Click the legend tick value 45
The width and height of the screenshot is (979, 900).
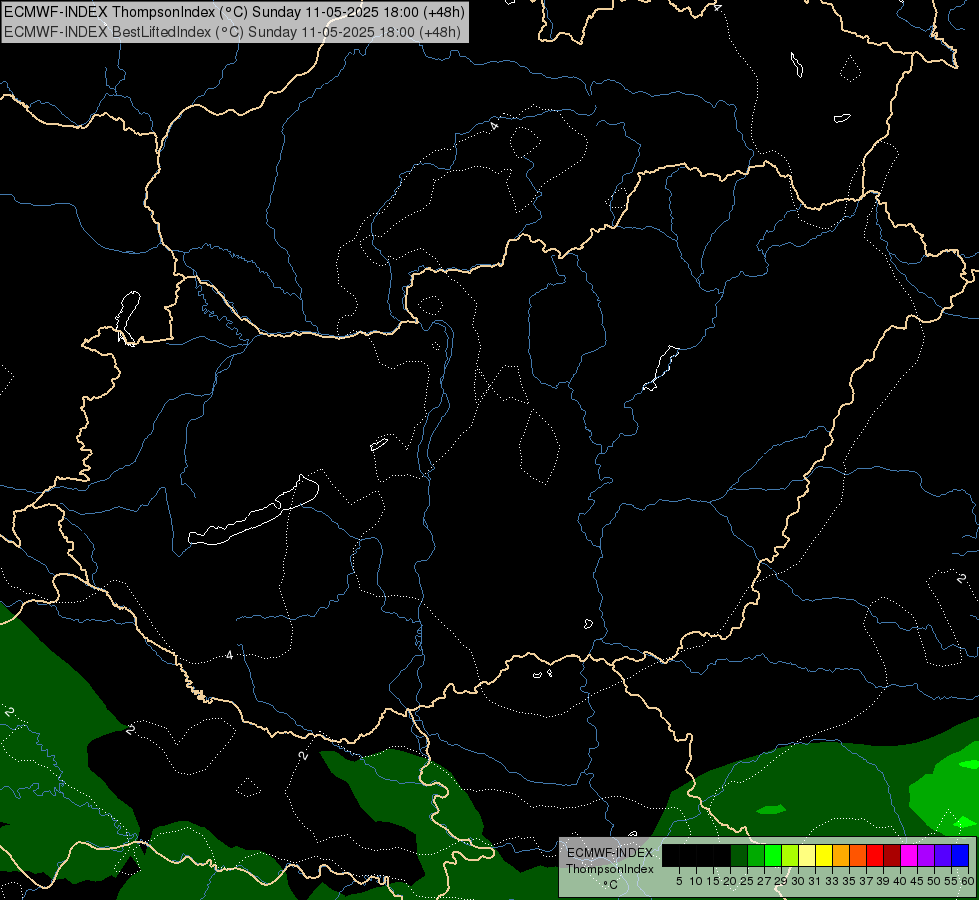coord(917,881)
